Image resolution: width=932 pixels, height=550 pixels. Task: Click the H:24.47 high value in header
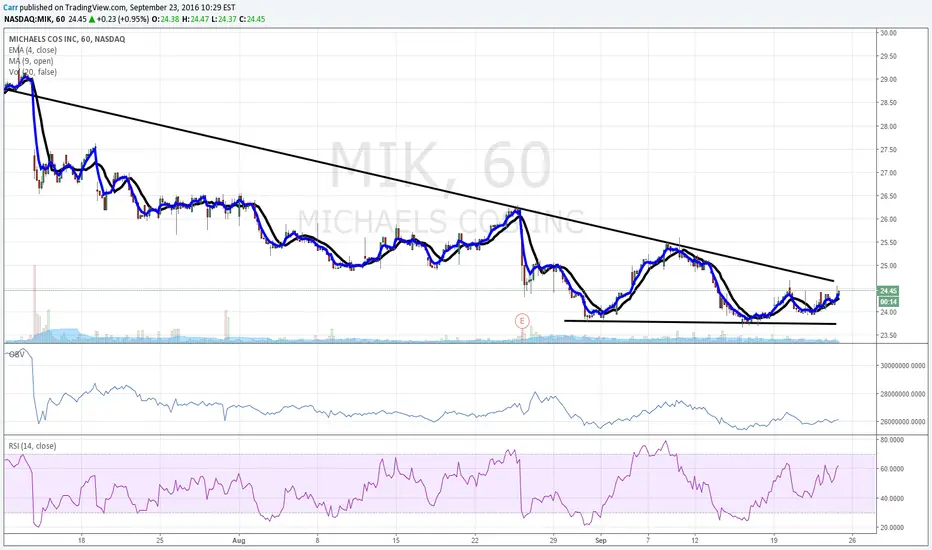pyautogui.click(x=194, y=19)
